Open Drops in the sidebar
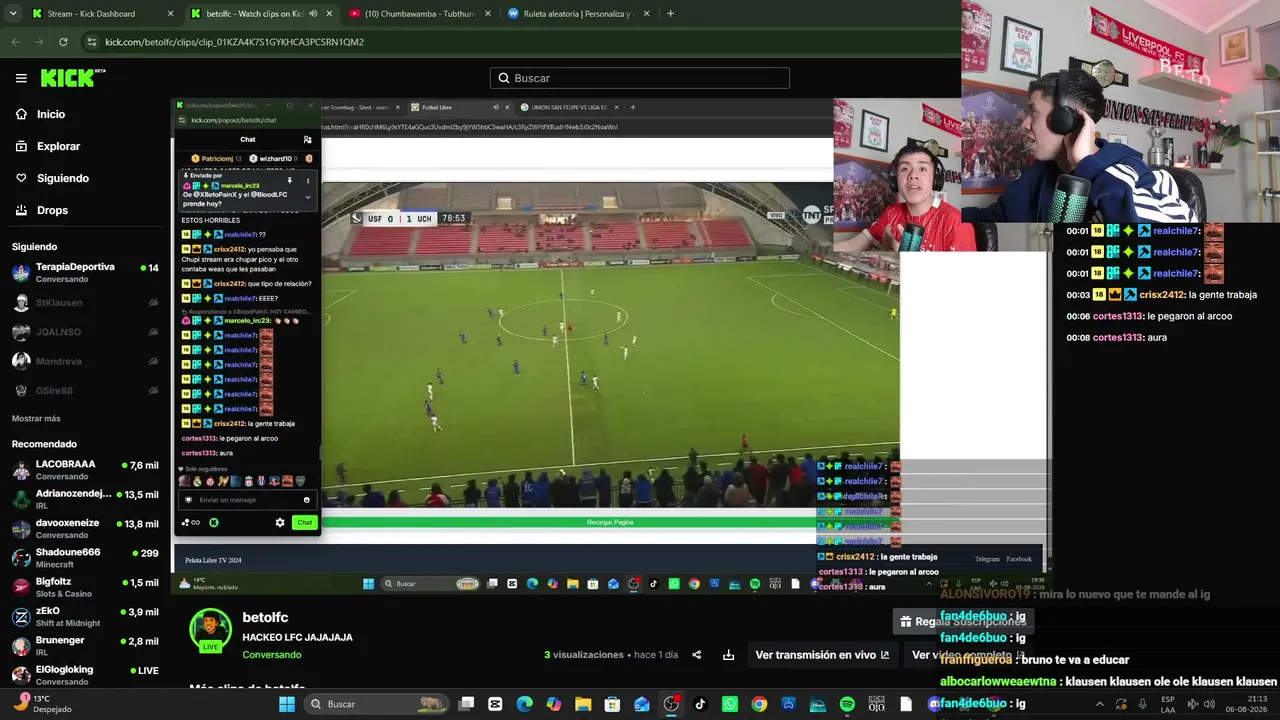The image size is (1280, 720). click(52, 210)
